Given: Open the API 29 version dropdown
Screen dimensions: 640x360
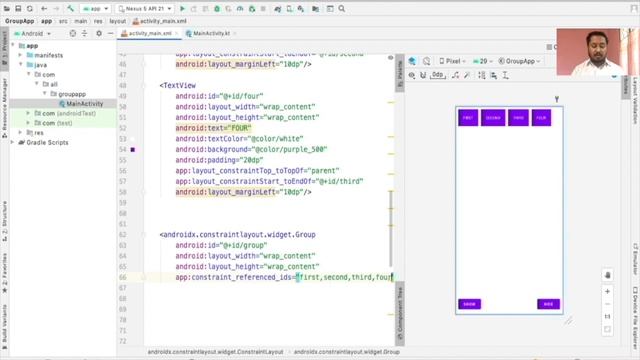Looking at the screenshot, I should point(483,61).
